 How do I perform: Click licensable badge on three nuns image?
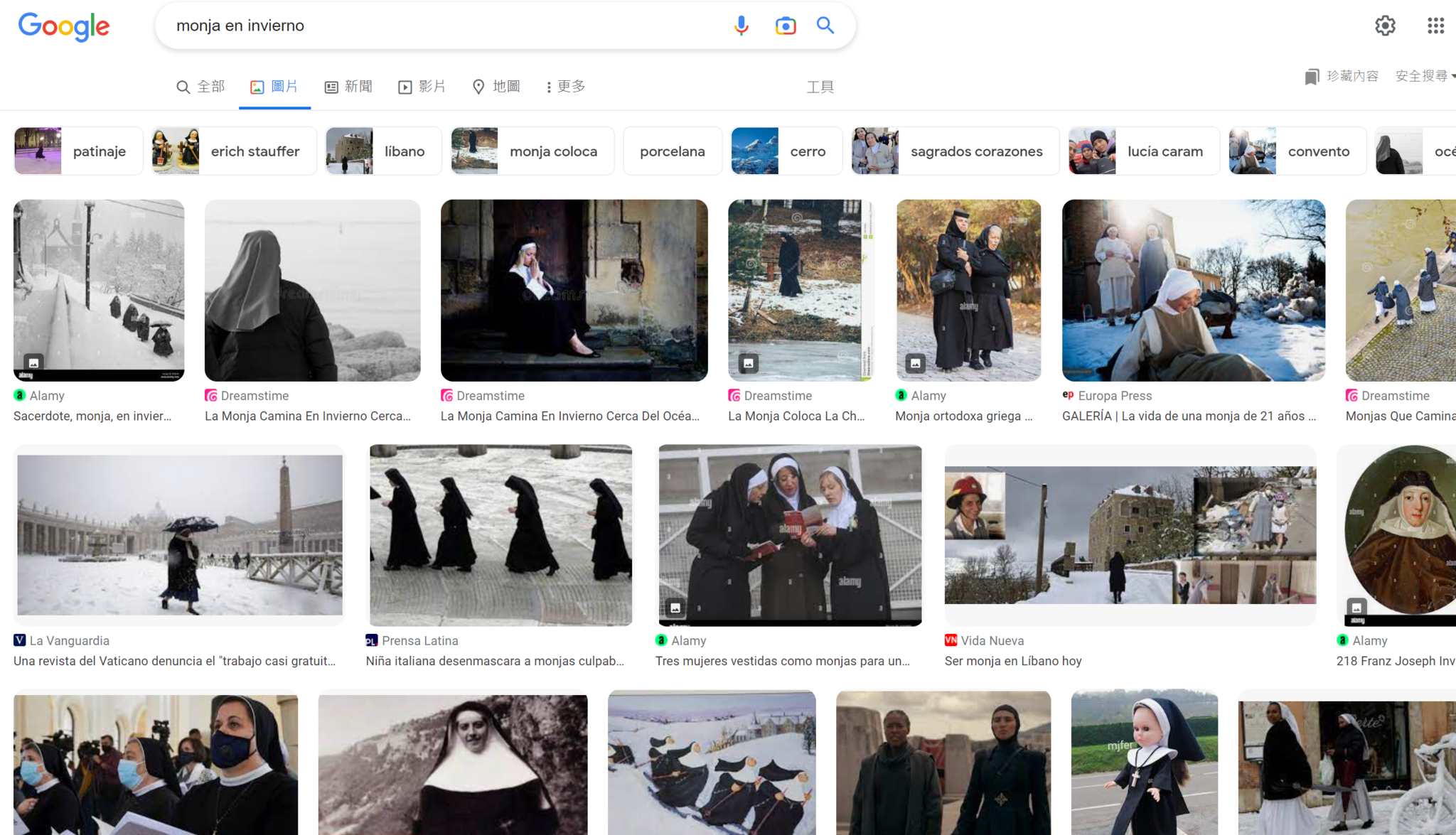(x=675, y=608)
